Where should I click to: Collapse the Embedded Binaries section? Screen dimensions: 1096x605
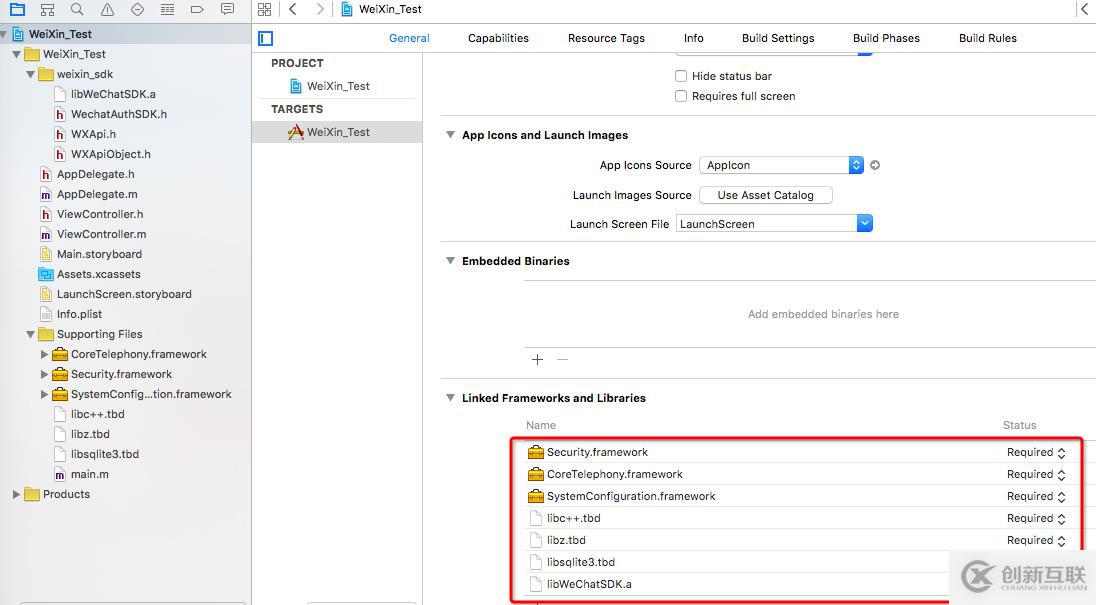451,261
